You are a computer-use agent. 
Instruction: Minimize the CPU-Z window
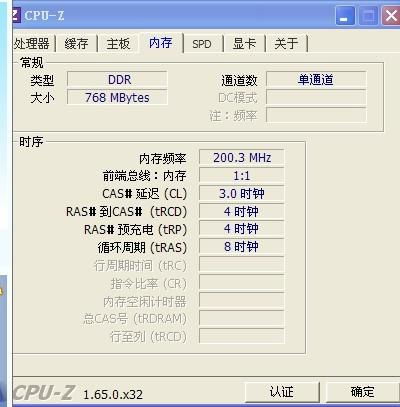[345, 16]
